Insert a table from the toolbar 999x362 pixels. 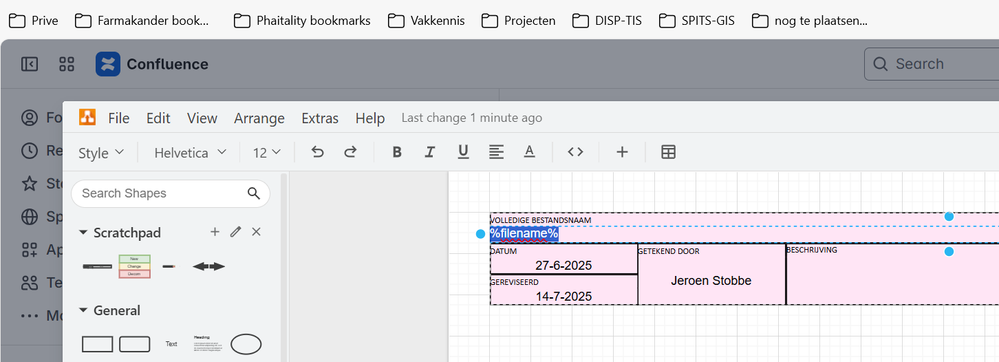[668, 152]
